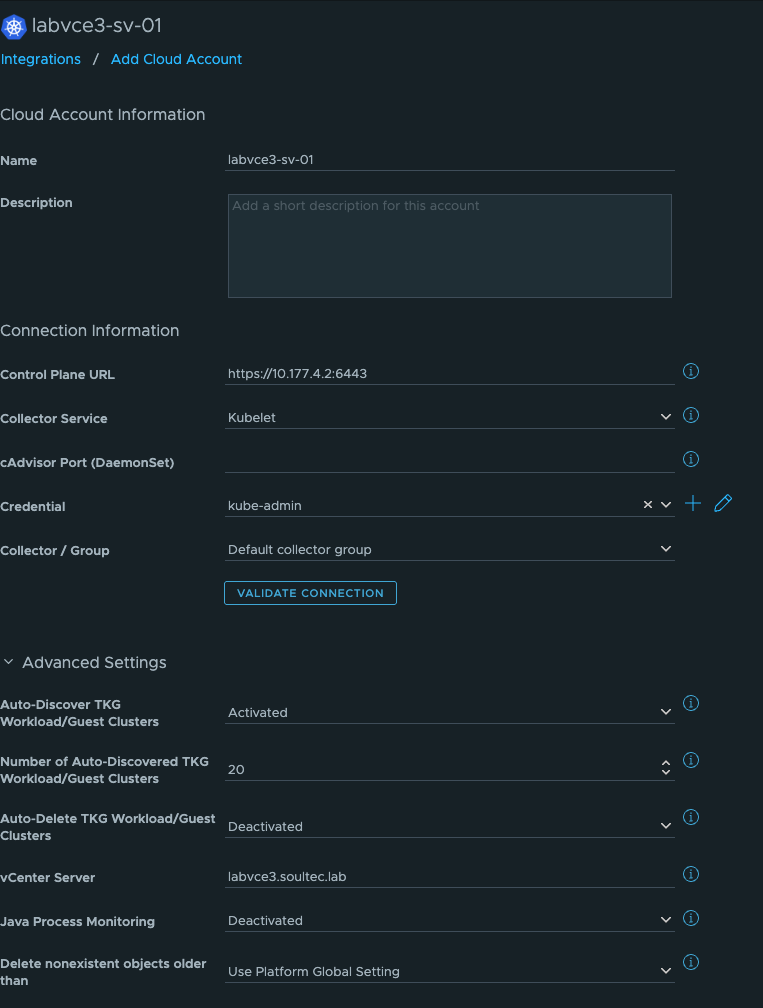Click the page title labvce3-sv-01
This screenshot has height=1008, width=763.
(96, 26)
